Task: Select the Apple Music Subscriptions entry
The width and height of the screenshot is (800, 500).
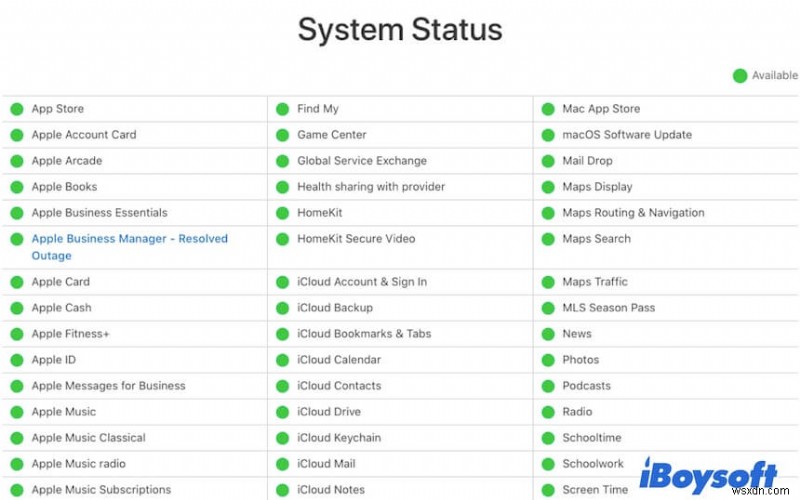Action: coord(102,490)
